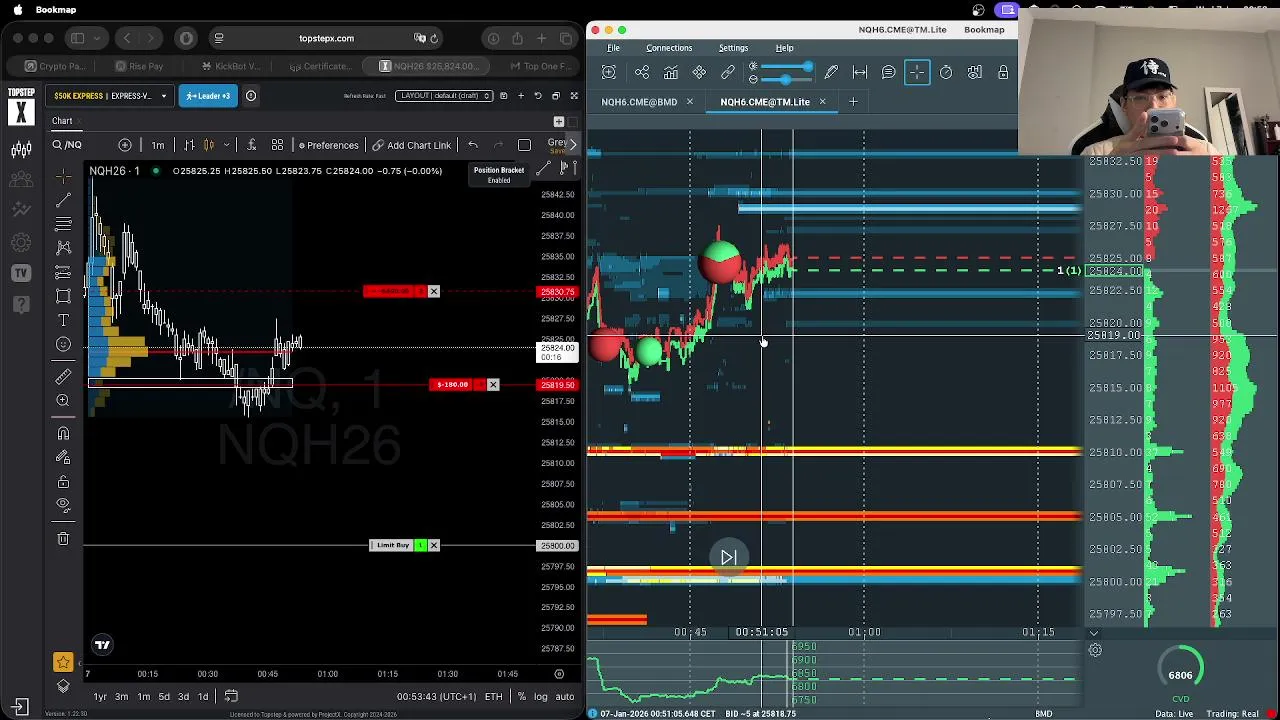Click the Bookmap diamond-grid add-ons icon
The image size is (1280, 720).
pyautogui.click(x=699, y=72)
